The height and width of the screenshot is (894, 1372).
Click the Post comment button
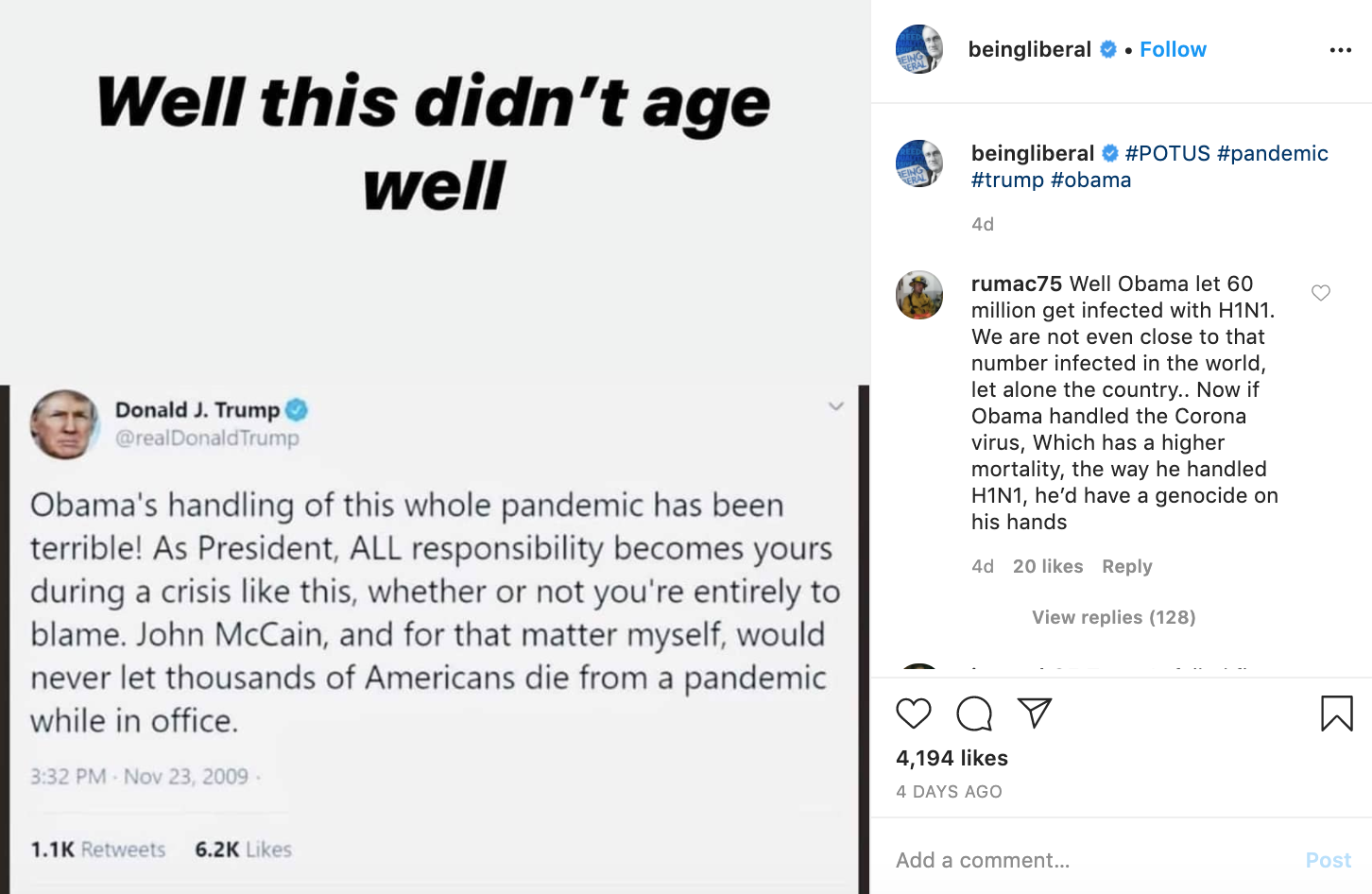[x=1328, y=860]
